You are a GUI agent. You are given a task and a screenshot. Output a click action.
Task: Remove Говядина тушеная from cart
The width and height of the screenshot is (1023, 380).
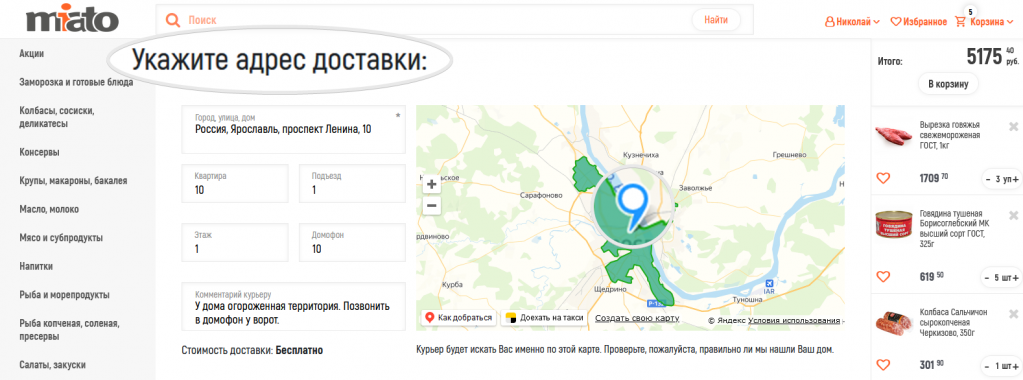pyautogui.click(x=1013, y=215)
